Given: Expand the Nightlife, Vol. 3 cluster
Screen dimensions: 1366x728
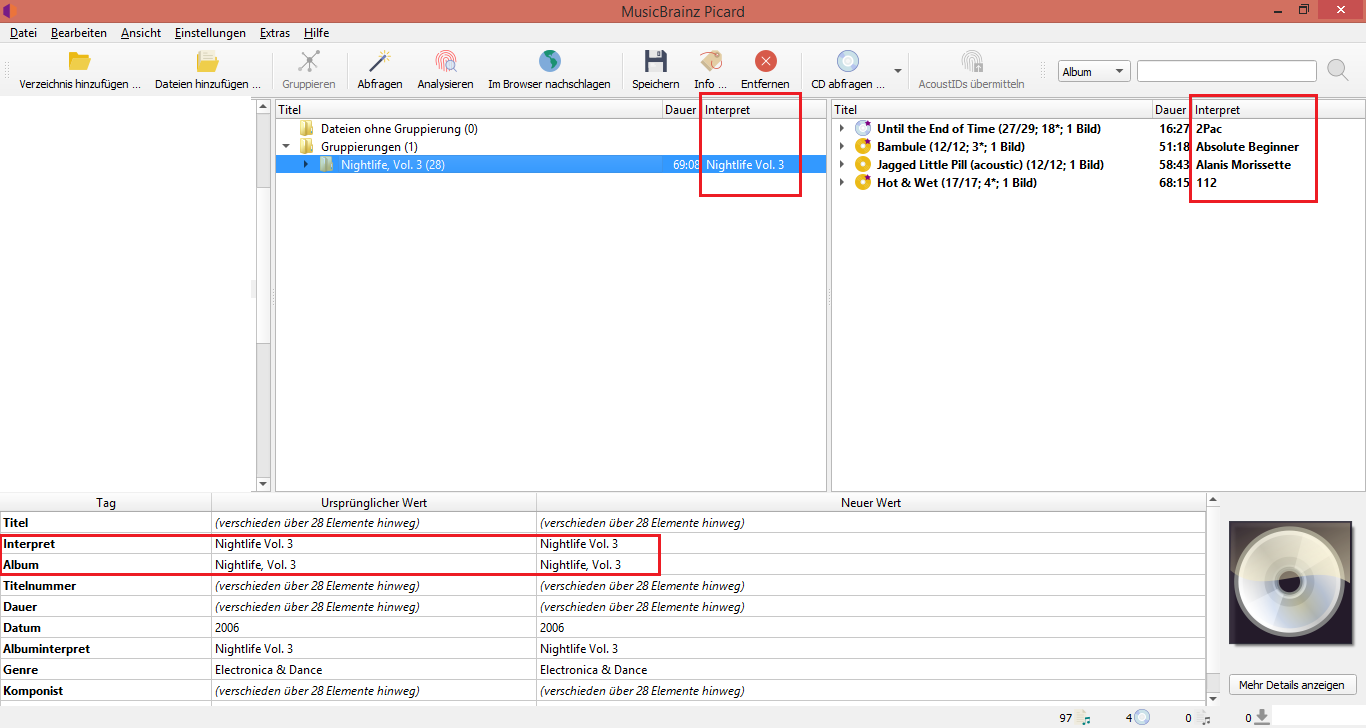Looking at the screenshot, I should (x=306, y=165).
